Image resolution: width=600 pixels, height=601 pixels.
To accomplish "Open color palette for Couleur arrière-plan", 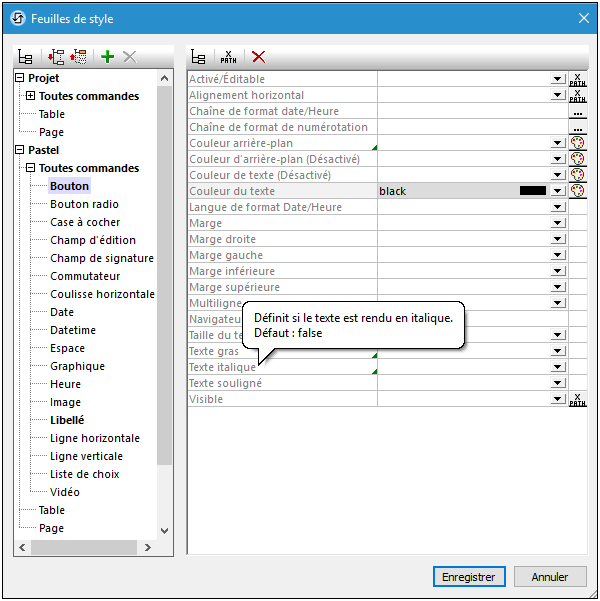I will tap(577, 143).
